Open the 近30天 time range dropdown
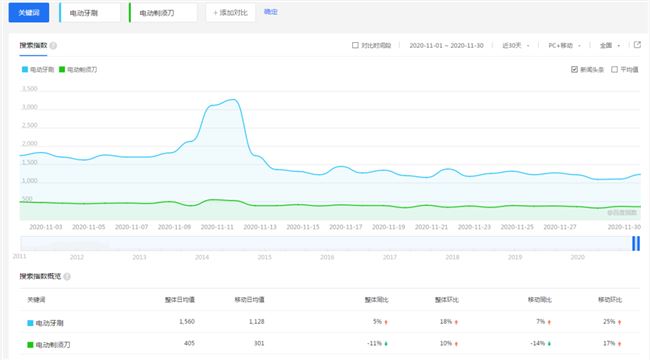Screen dimensions: 650x360 [x=516, y=46]
